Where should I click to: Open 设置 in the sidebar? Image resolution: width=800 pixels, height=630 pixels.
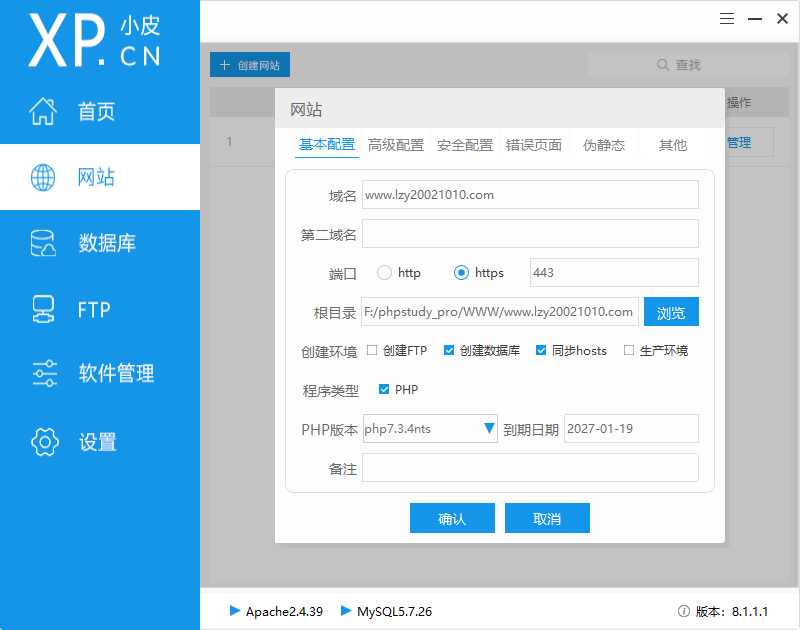pos(100,442)
